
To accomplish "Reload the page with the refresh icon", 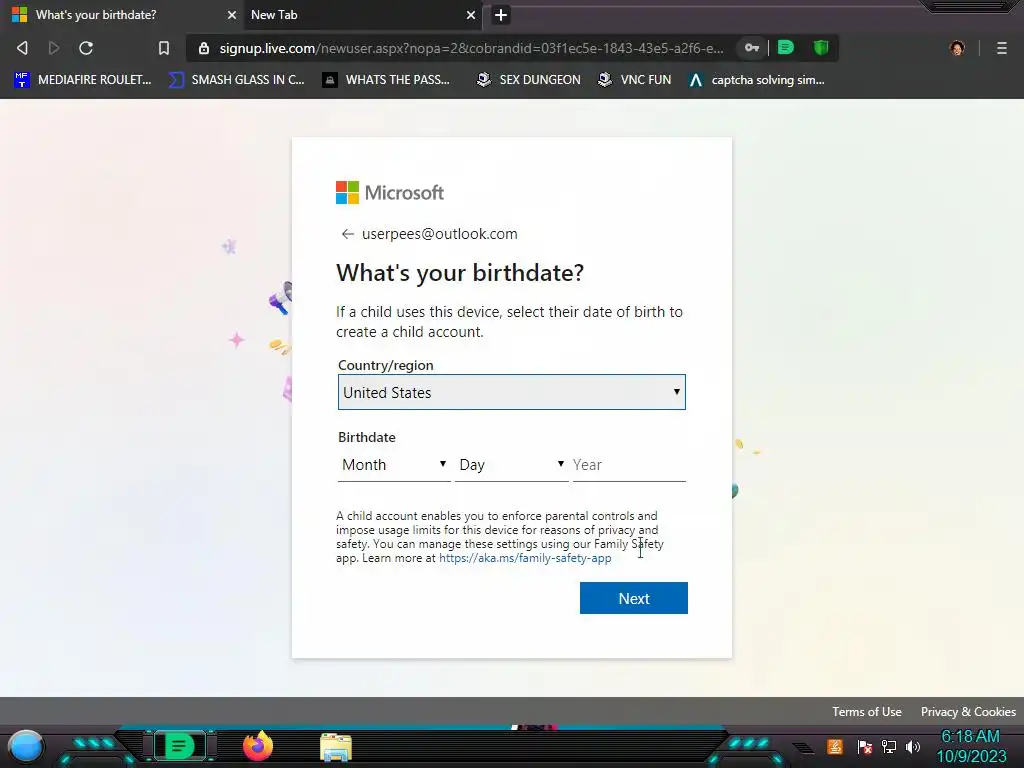I will tap(86, 48).
